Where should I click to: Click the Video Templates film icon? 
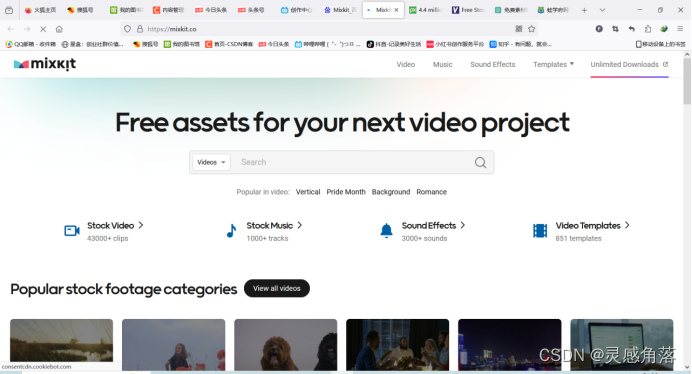[540, 230]
